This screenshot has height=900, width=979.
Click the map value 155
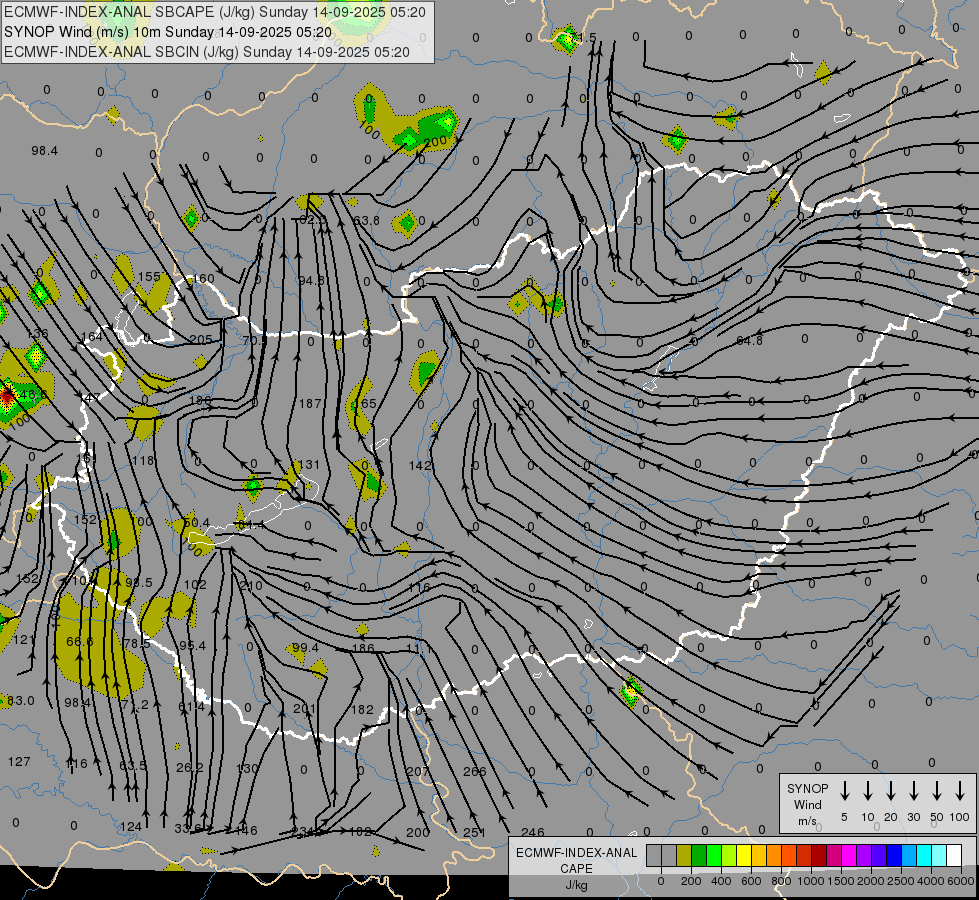[149, 277]
